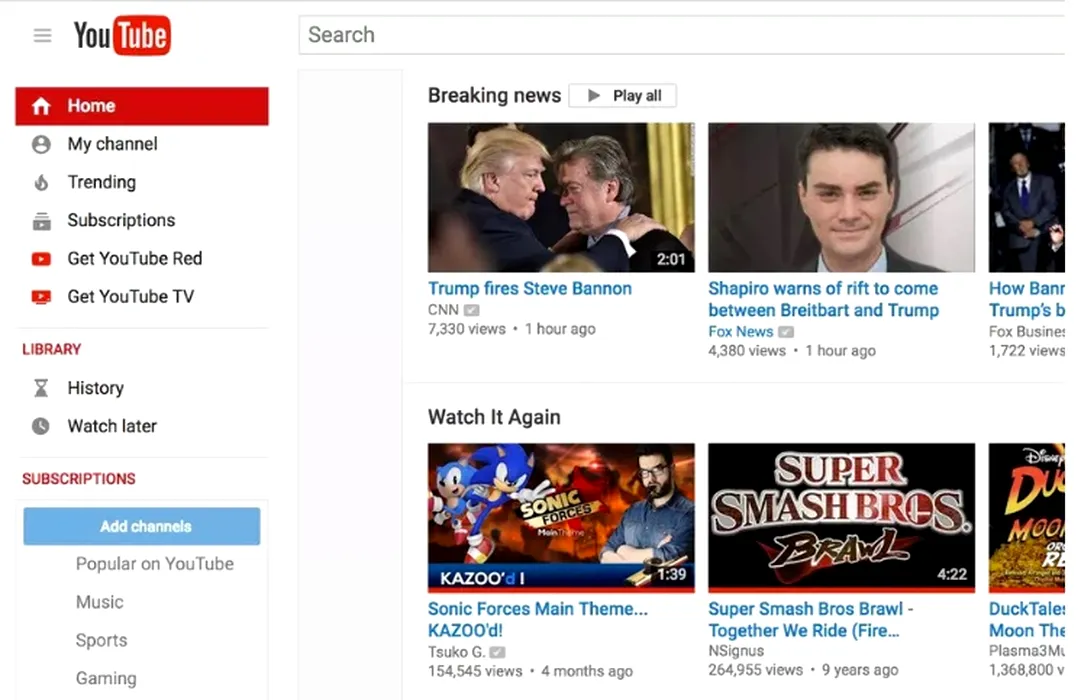Click the Home house icon
The height and width of the screenshot is (700, 1081).
click(41, 106)
